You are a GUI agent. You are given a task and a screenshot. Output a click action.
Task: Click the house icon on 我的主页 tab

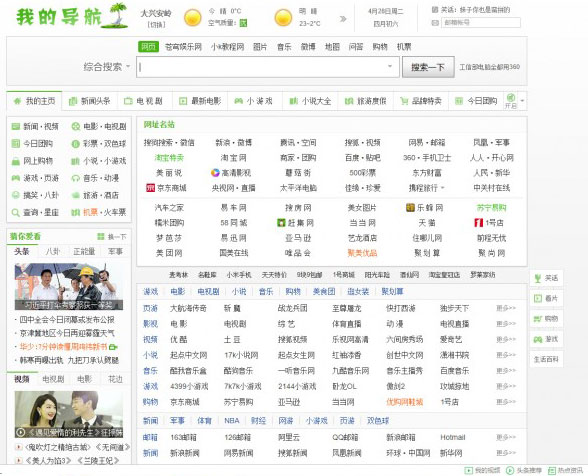click(17, 101)
